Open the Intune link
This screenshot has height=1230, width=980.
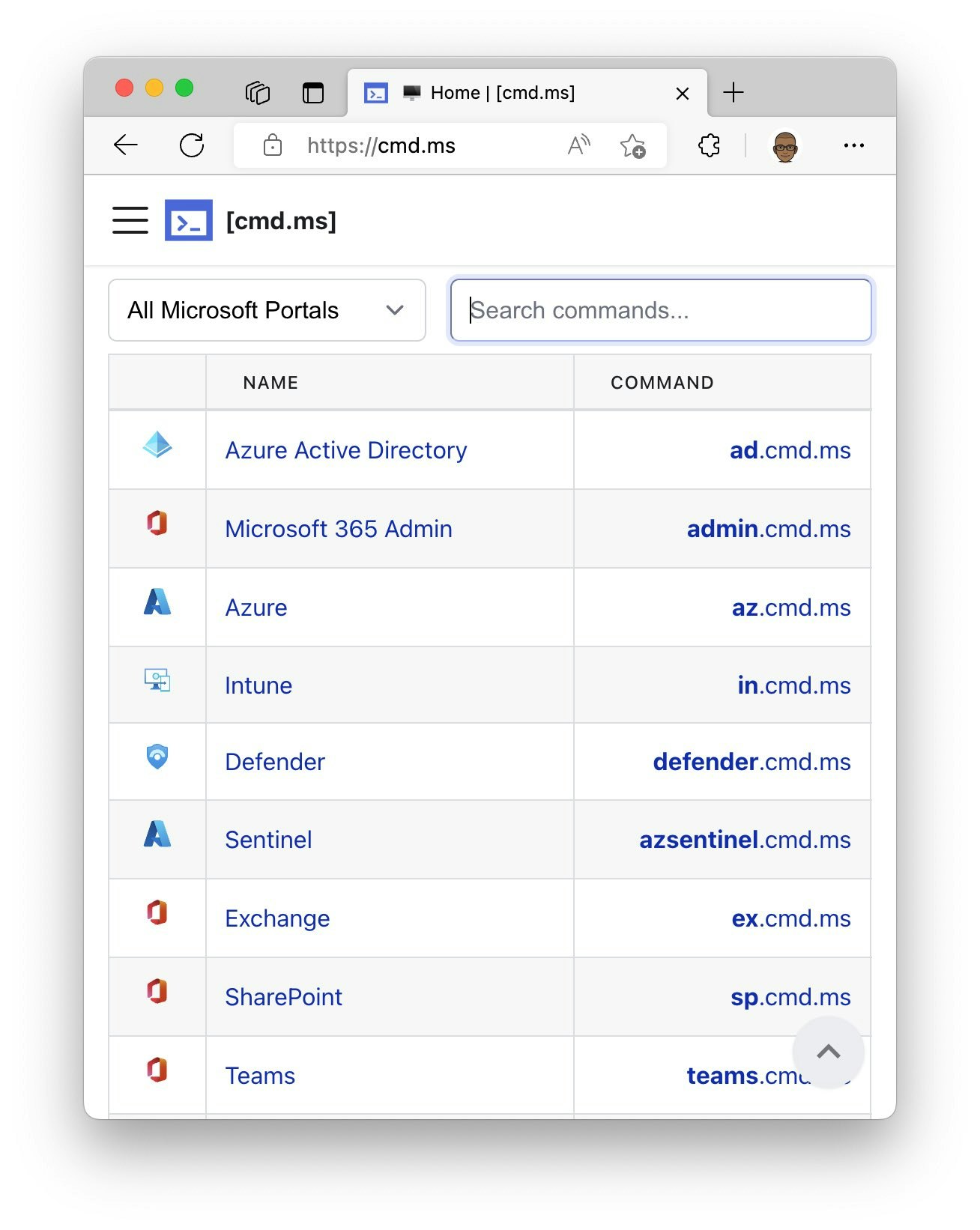pos(258,685)
